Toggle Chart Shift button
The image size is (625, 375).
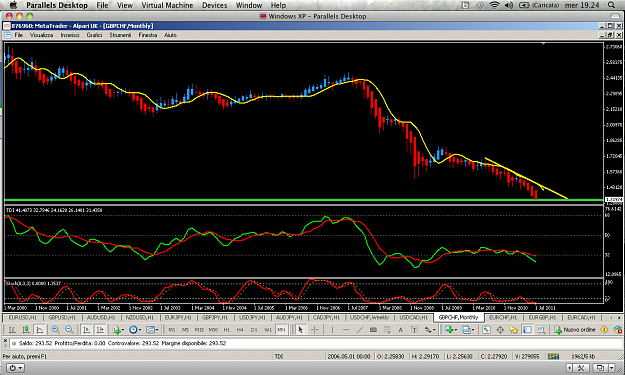coord(100,330)
